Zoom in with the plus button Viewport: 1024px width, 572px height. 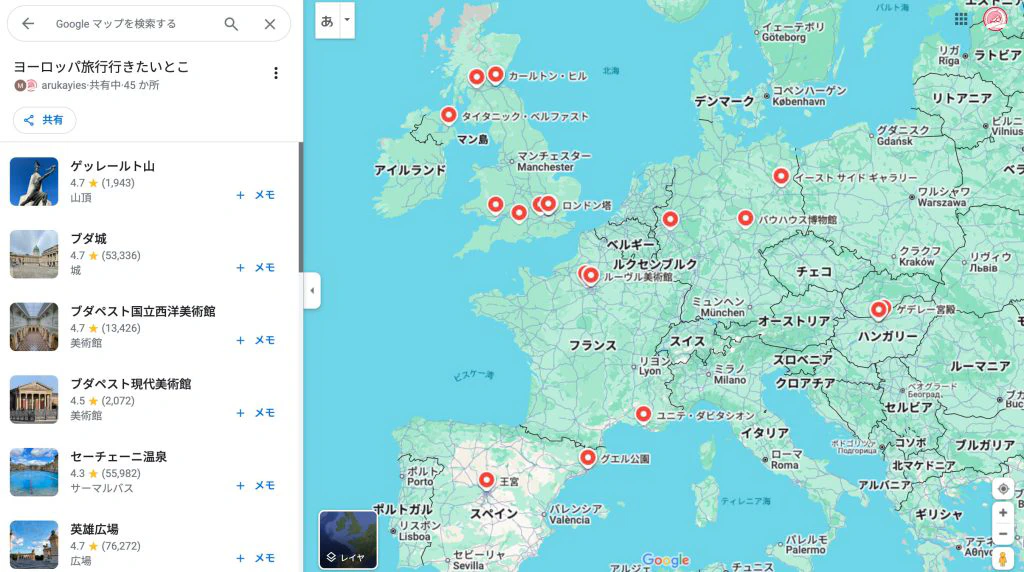(1003, 513)
